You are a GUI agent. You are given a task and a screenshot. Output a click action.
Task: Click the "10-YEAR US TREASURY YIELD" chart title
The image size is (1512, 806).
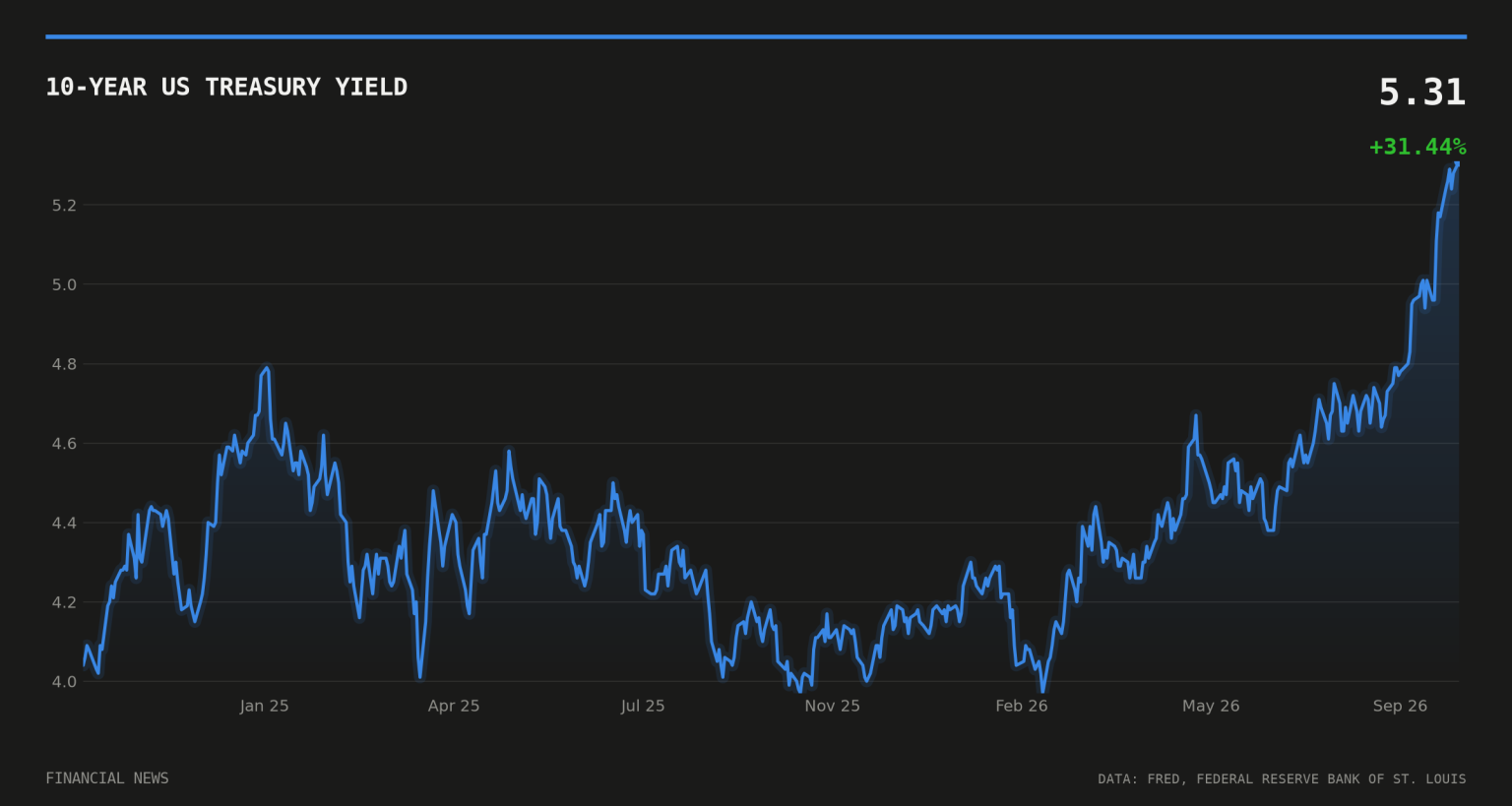(x=226, y=87)
